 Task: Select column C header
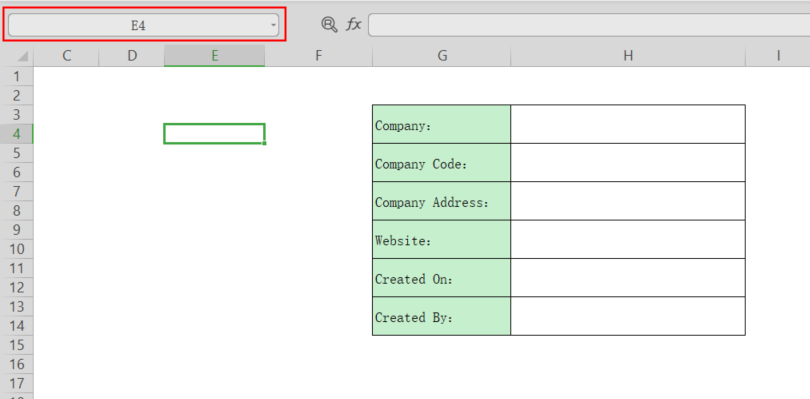pos(66,56)
